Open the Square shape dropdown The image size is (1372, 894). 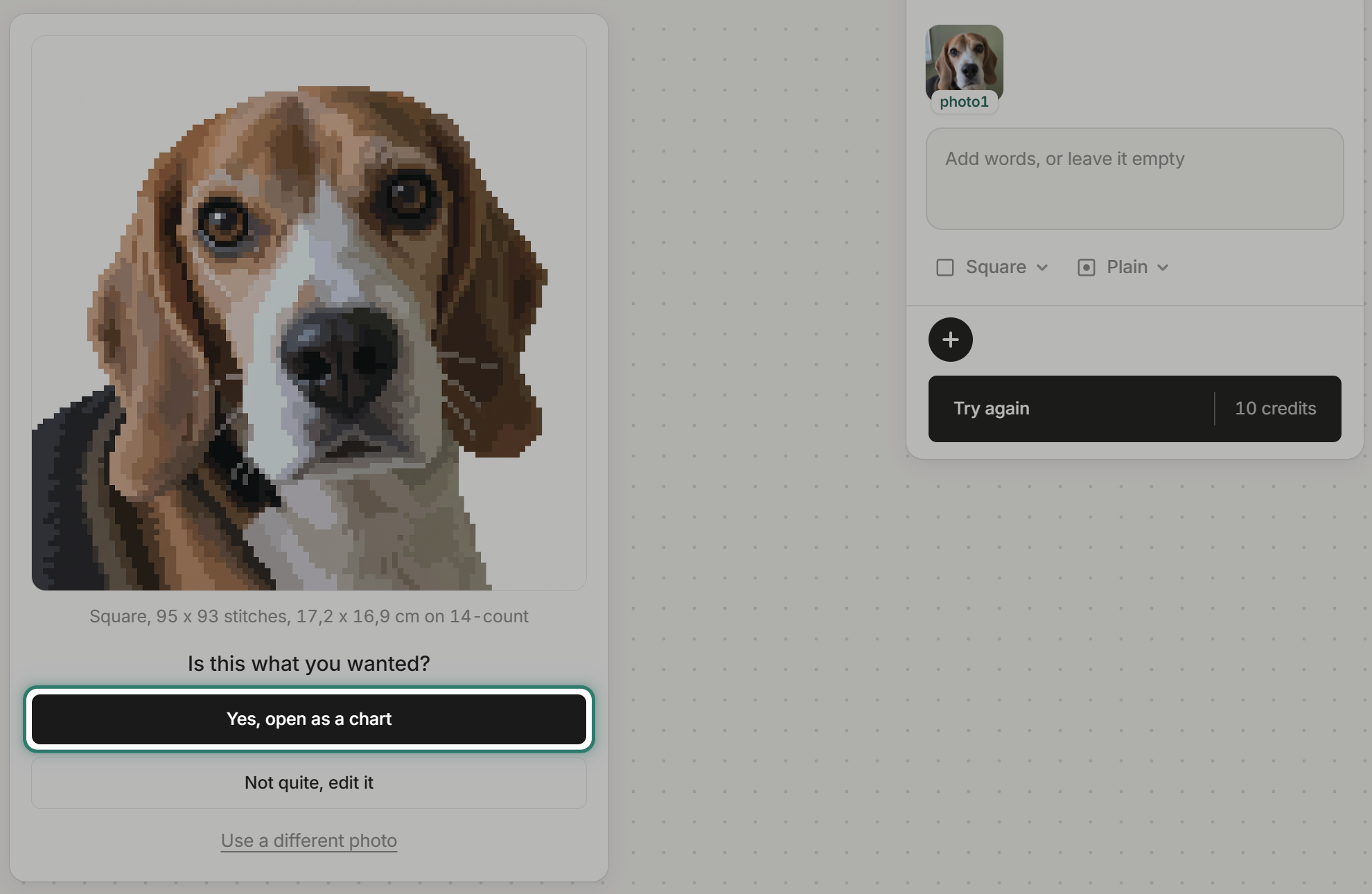[992, 268]
